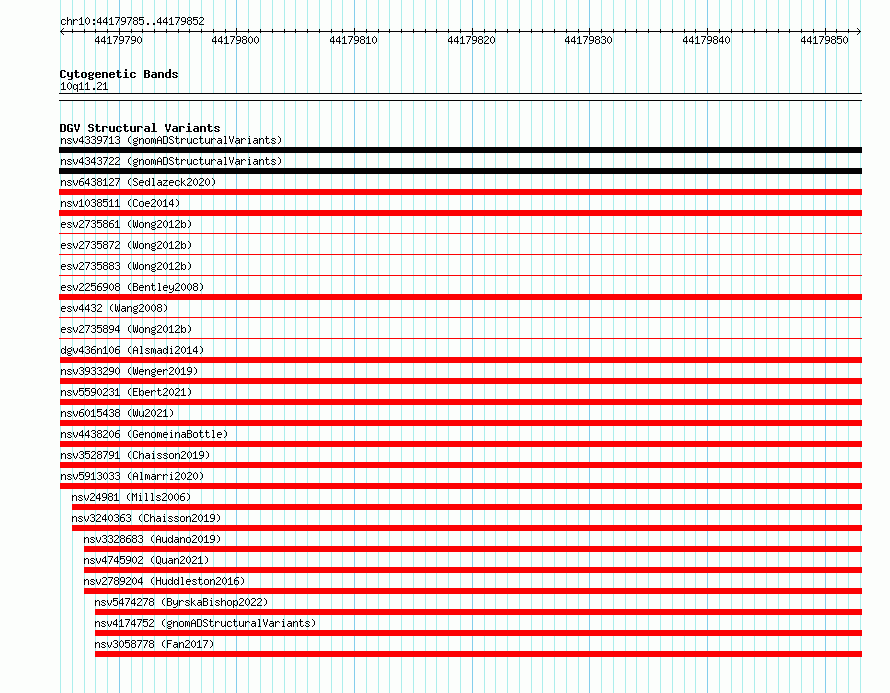Open nsv4745902 Quan2021 variant

click(146, 560)
